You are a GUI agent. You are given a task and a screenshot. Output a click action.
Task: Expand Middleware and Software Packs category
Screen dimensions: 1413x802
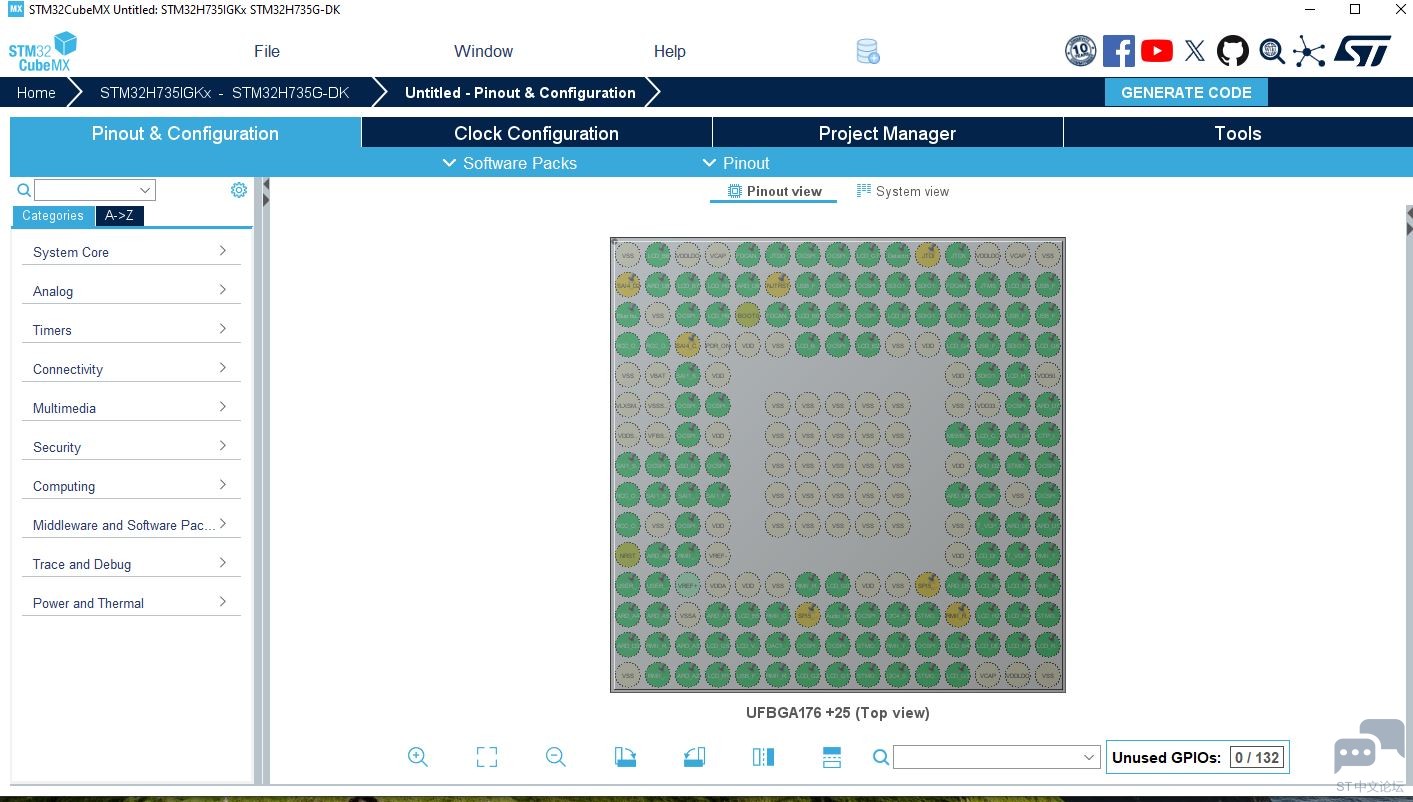coord(131,525)
